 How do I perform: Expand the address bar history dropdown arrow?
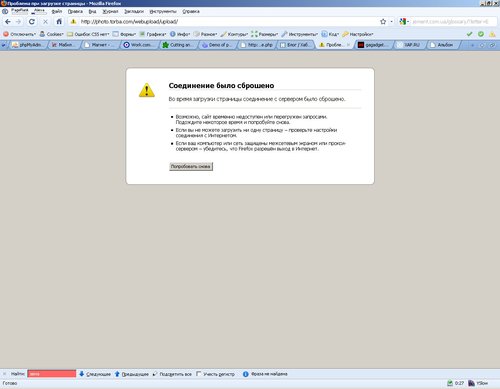(391, 22)
